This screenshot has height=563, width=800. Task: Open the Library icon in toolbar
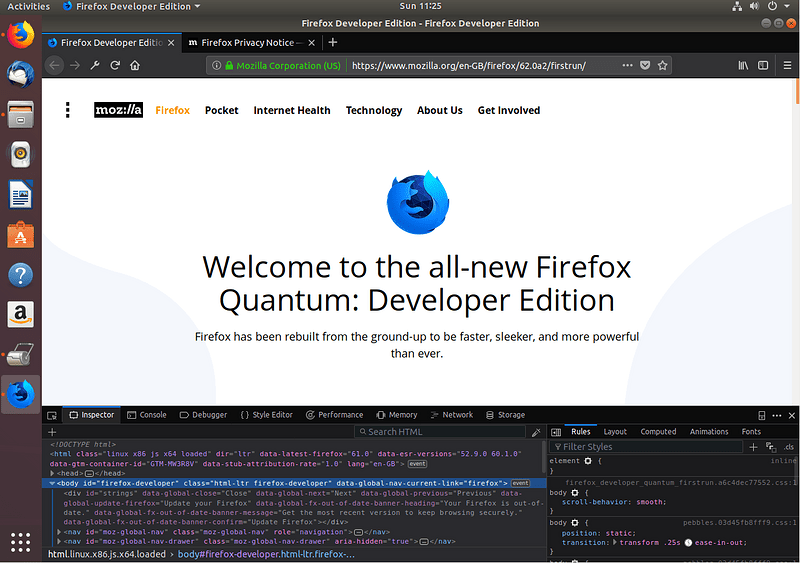[x=743, y=65]
